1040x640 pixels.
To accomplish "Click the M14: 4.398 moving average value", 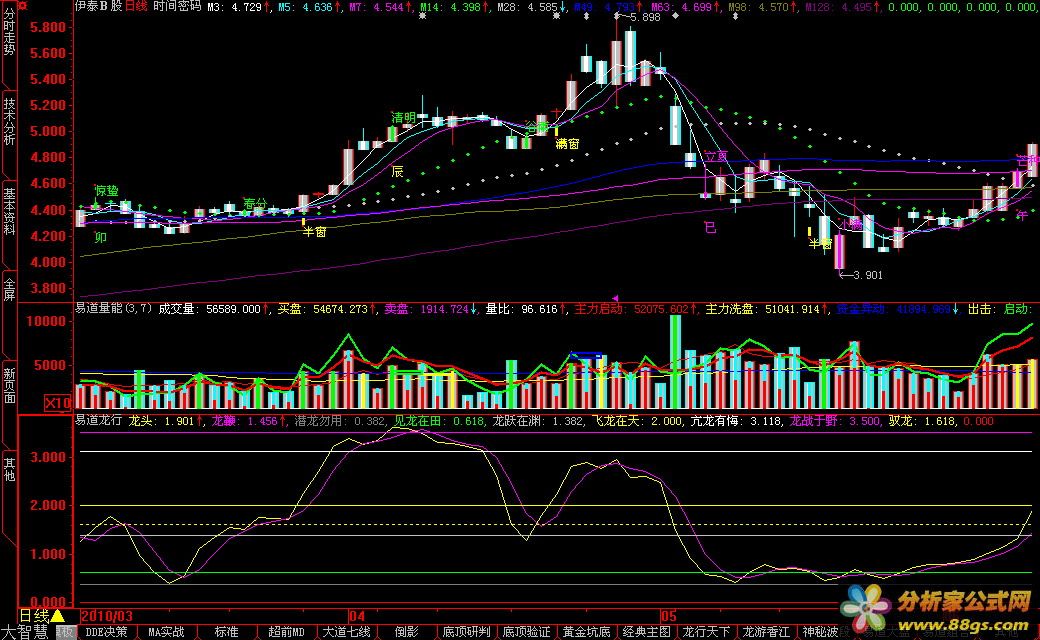I will click(x=454, y=7).
